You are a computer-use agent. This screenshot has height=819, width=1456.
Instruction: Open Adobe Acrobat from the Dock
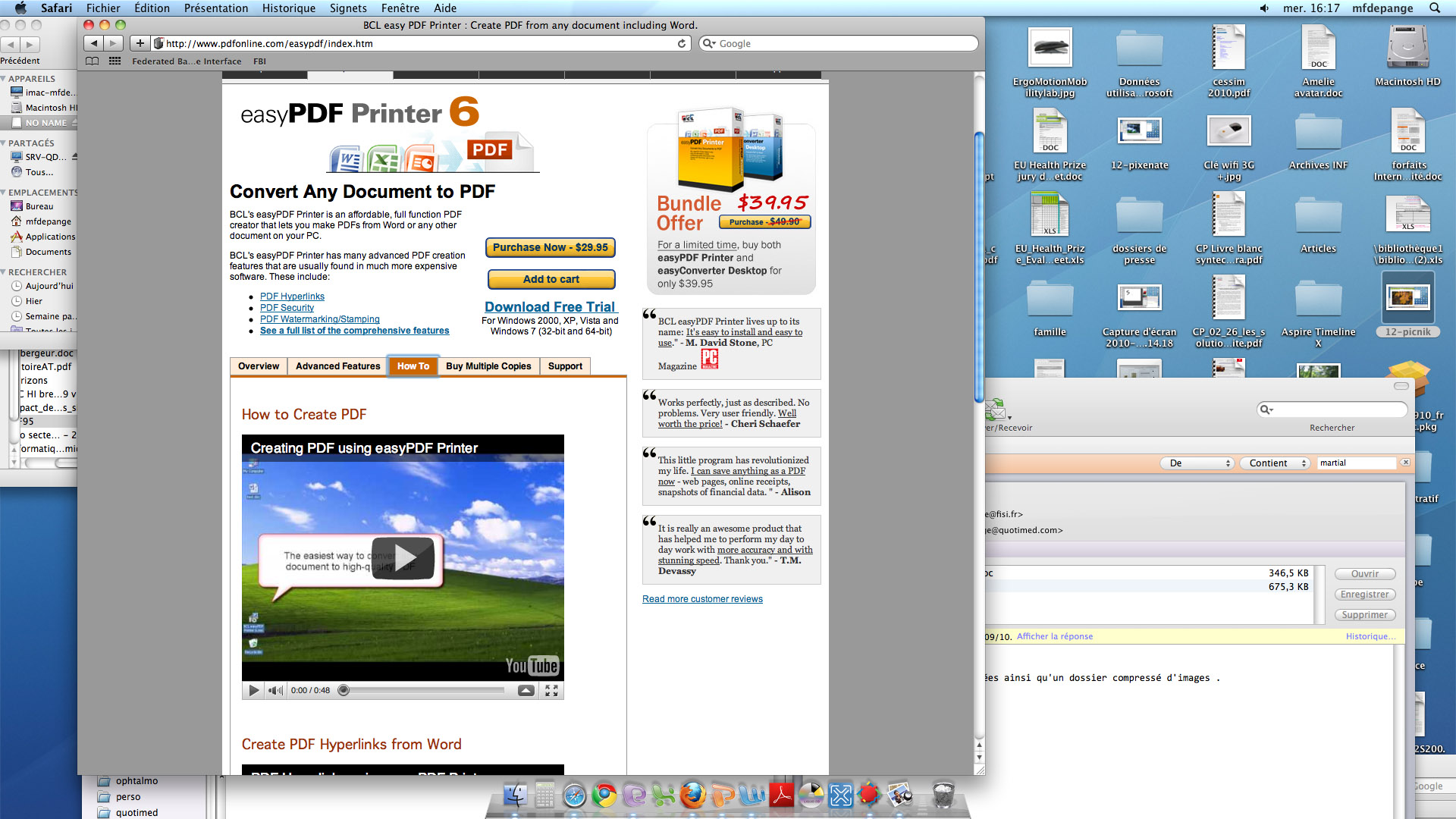click(x=781, y=795)
